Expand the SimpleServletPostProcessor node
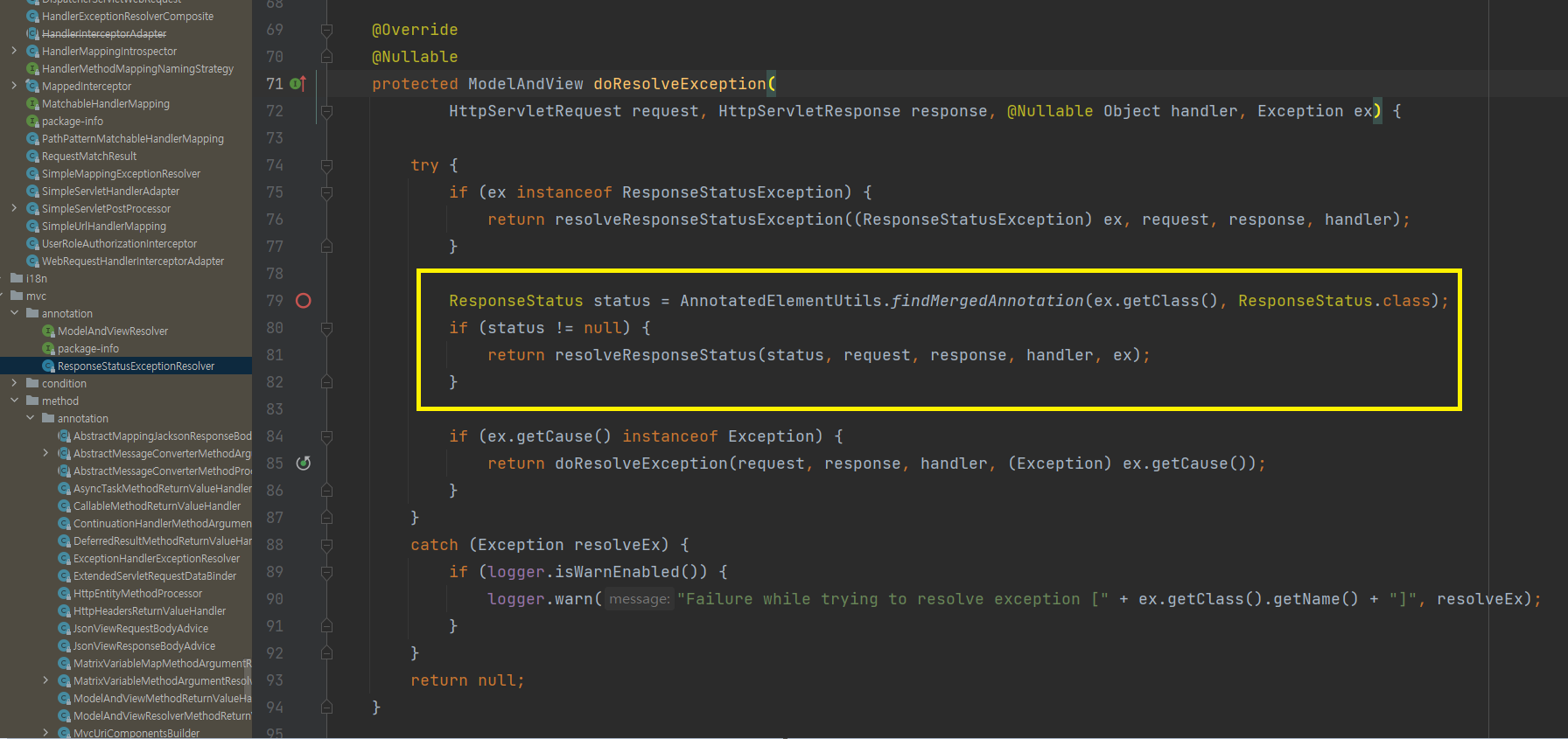 (x=14, y=208)
